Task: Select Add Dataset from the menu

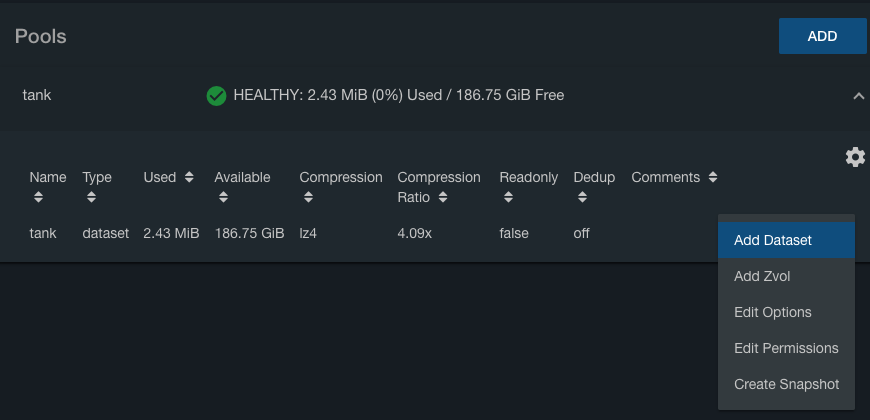Action: [x=772, y=240]
